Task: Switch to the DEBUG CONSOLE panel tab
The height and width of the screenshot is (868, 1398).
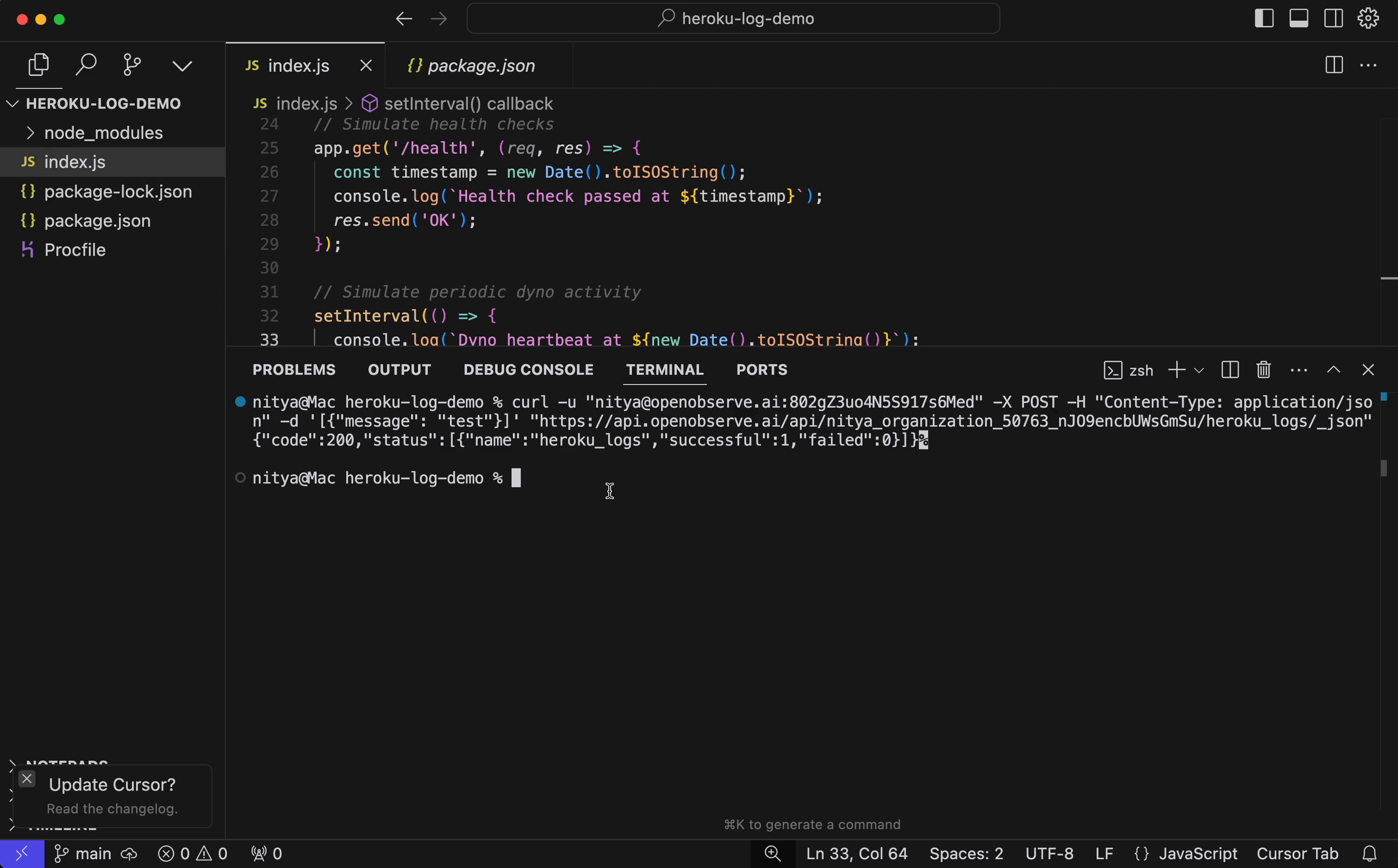Action: (x=528, y=370)
